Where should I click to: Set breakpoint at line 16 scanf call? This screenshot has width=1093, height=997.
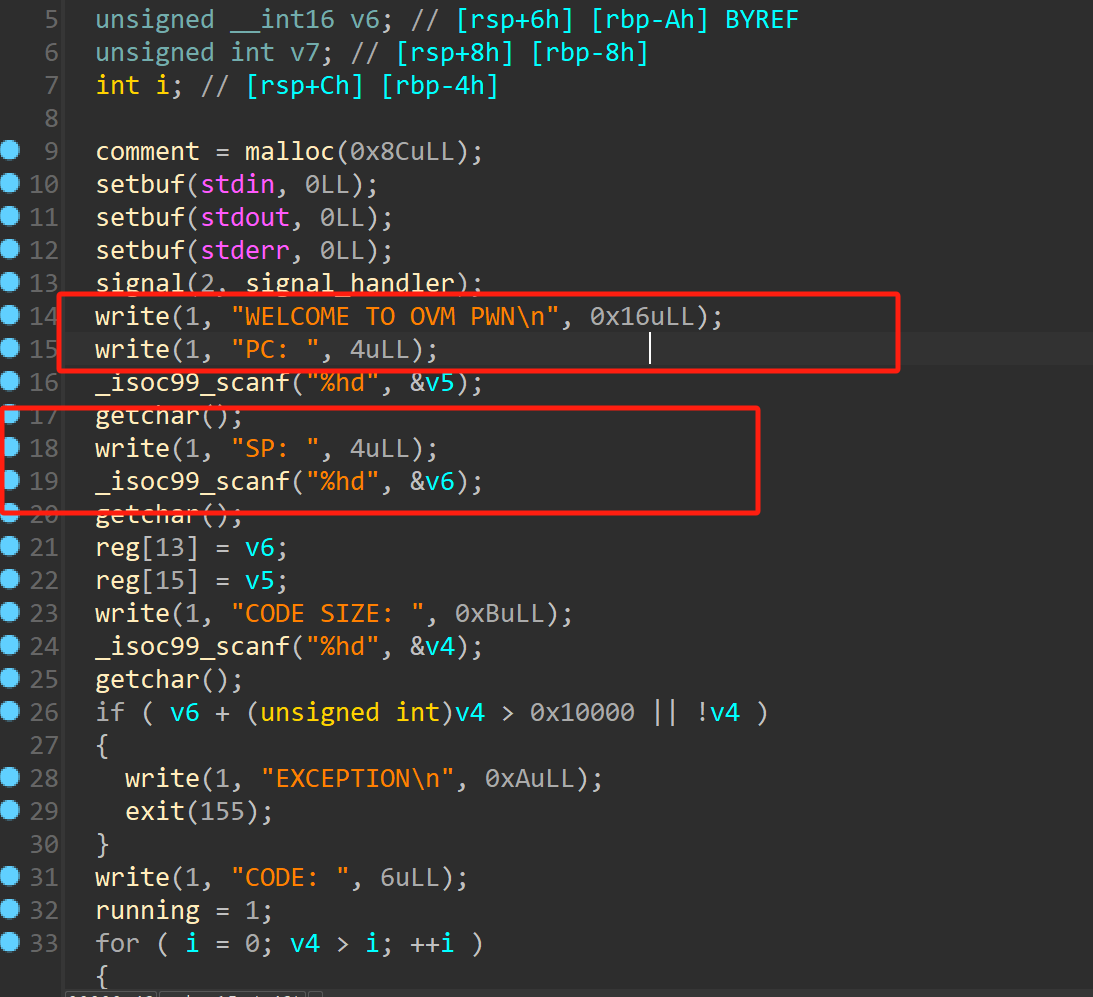click(x=10, y=382)
